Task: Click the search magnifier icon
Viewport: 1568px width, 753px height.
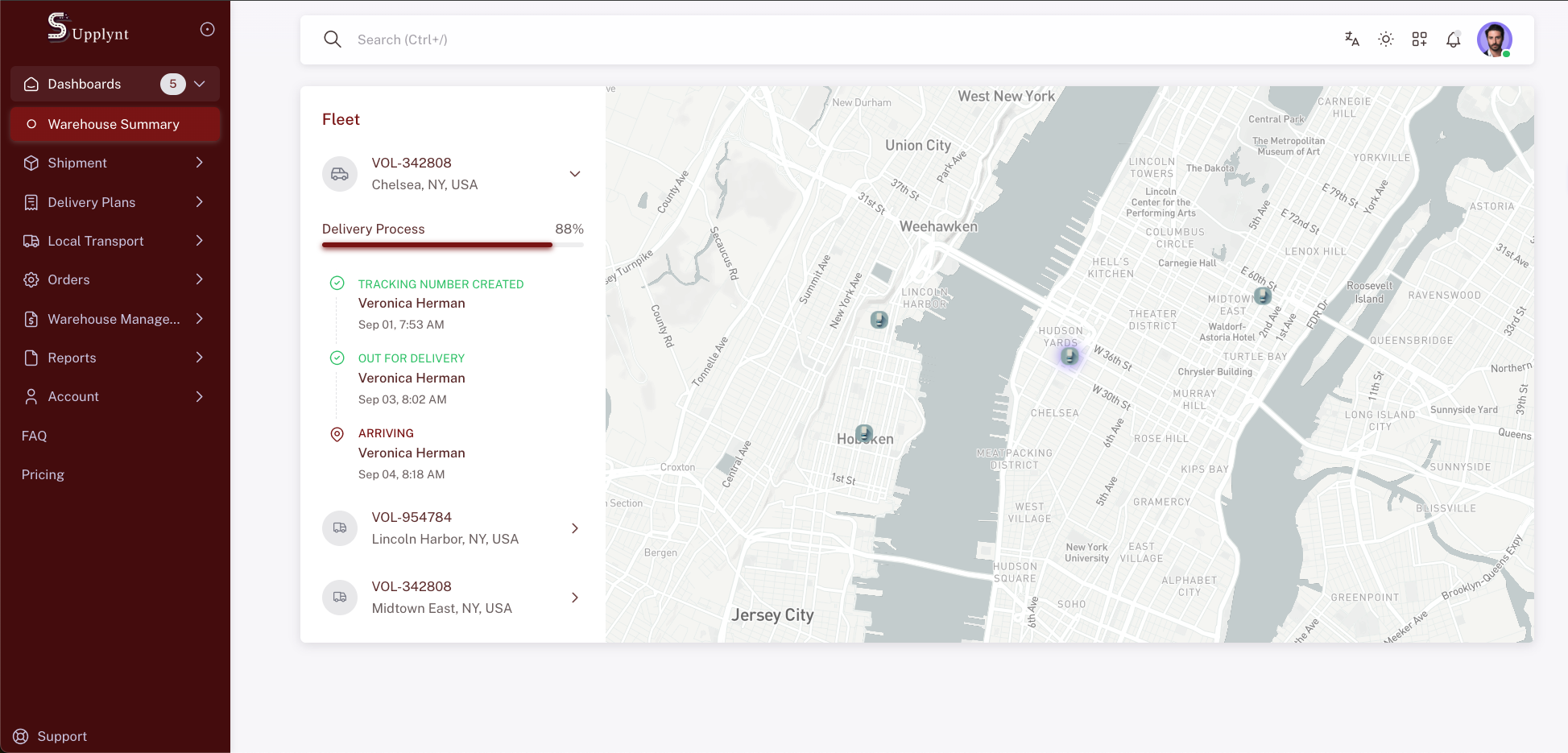Action: (x=333, y=39)
